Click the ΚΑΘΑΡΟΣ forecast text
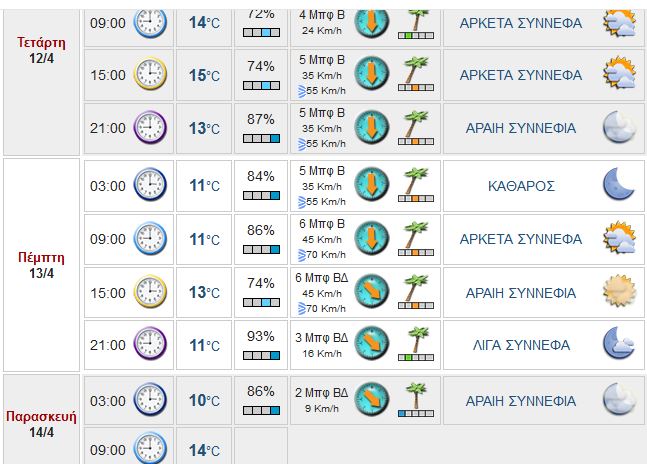Screen dimensions: 647x464 pos(521,186)
